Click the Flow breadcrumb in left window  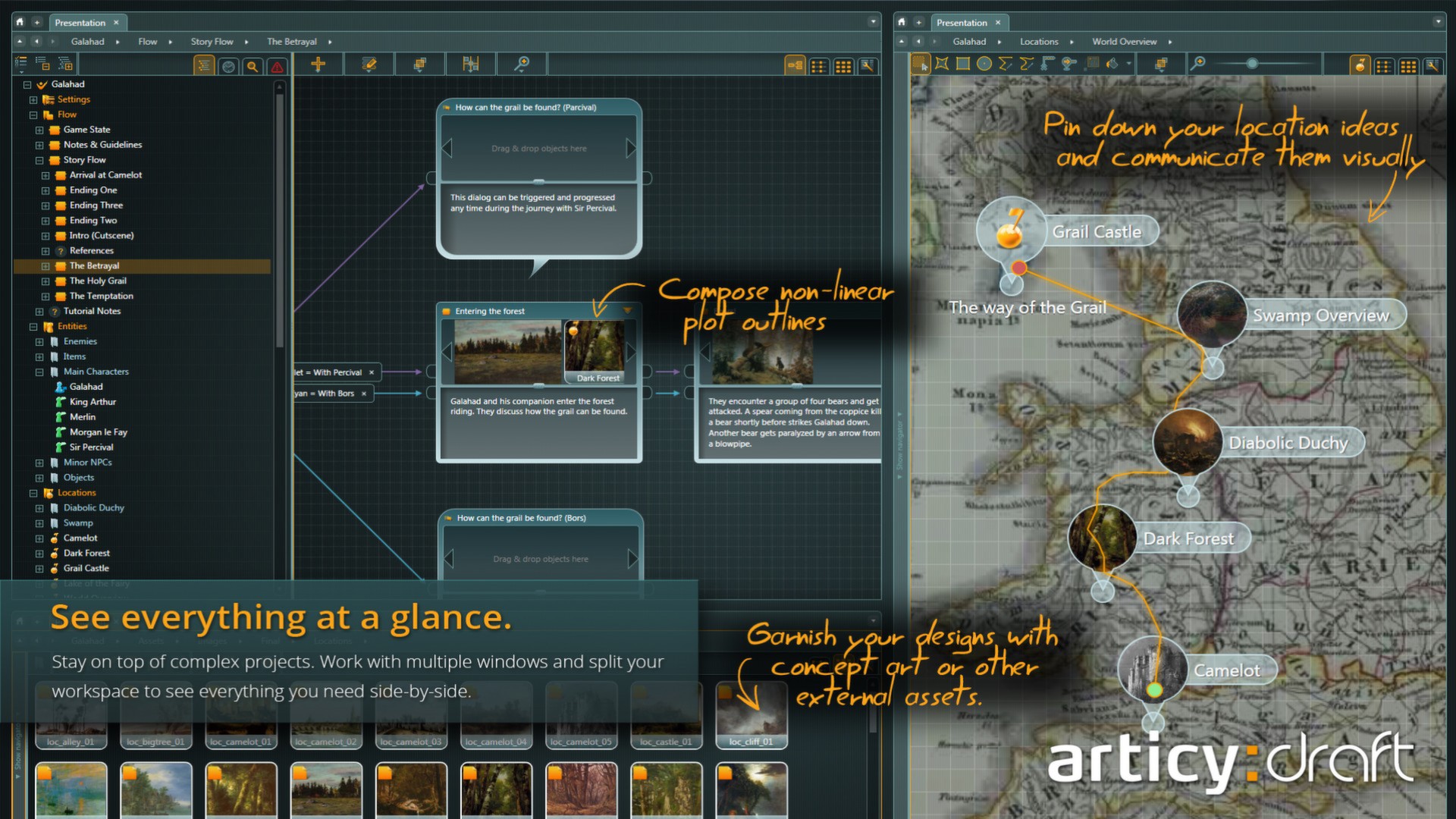click(147, 42)
